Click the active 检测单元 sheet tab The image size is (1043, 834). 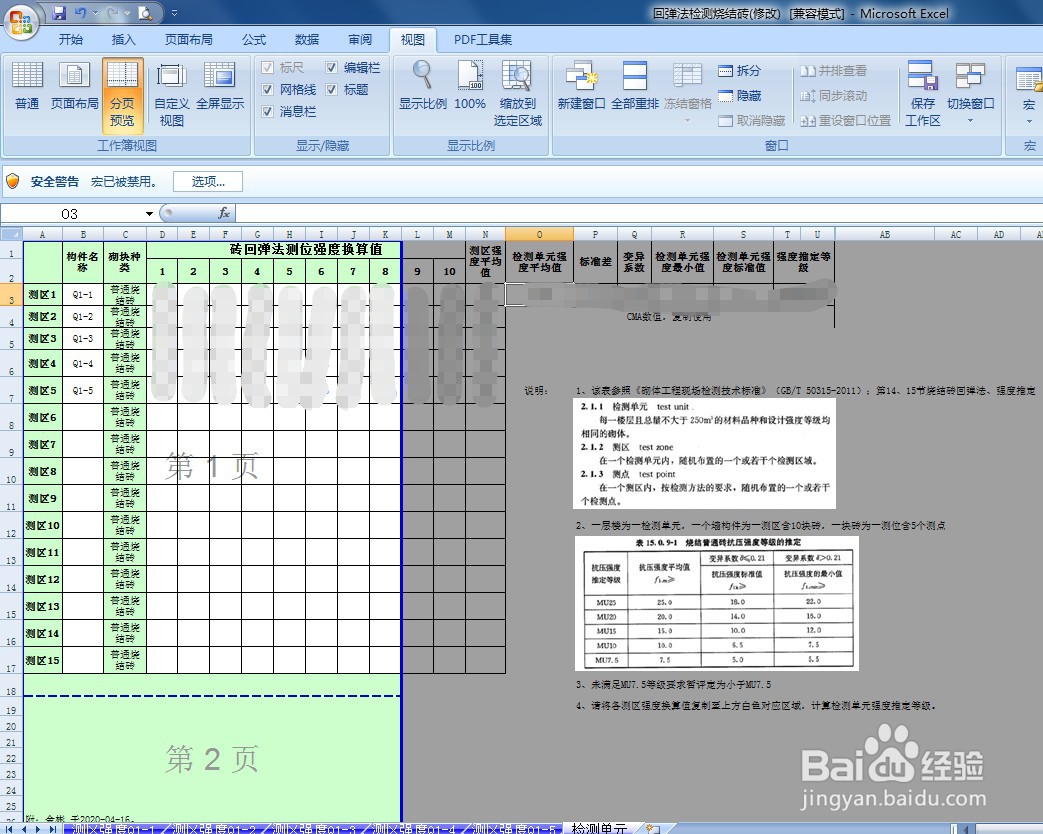tap(599, 828)
